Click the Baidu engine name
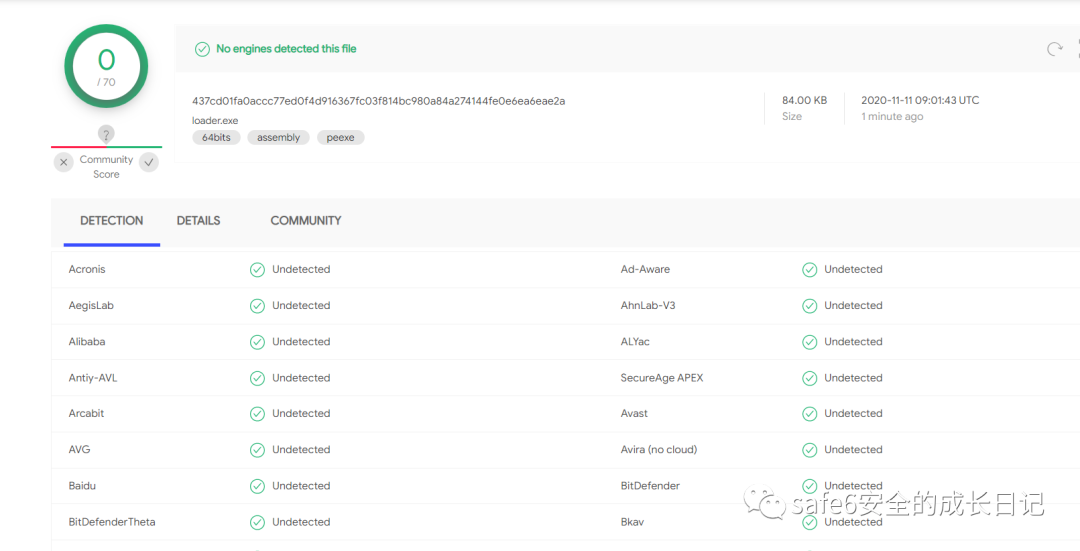Image resolution: width=1080 pixels, height=551 pixels. click(82, 486)
